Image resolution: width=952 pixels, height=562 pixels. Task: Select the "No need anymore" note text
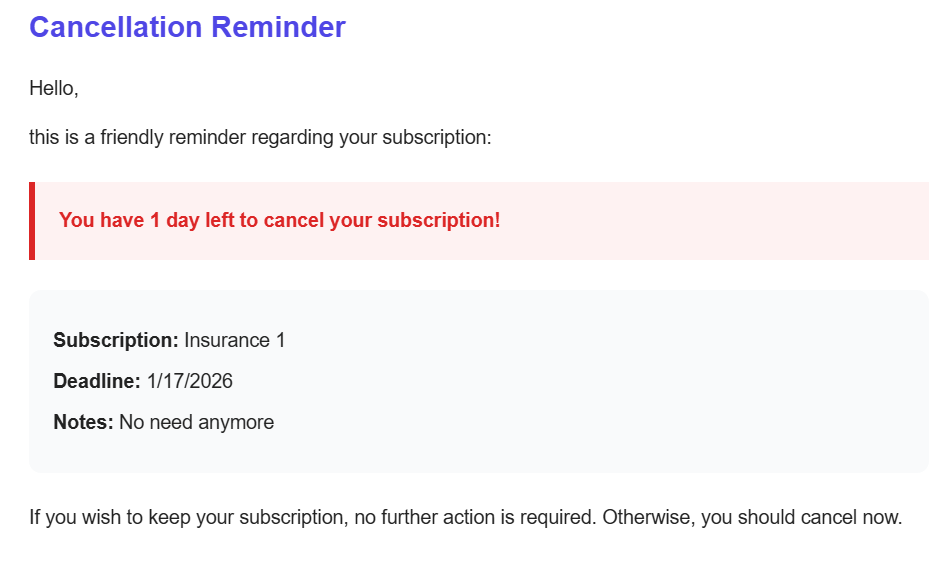(196, 422)
